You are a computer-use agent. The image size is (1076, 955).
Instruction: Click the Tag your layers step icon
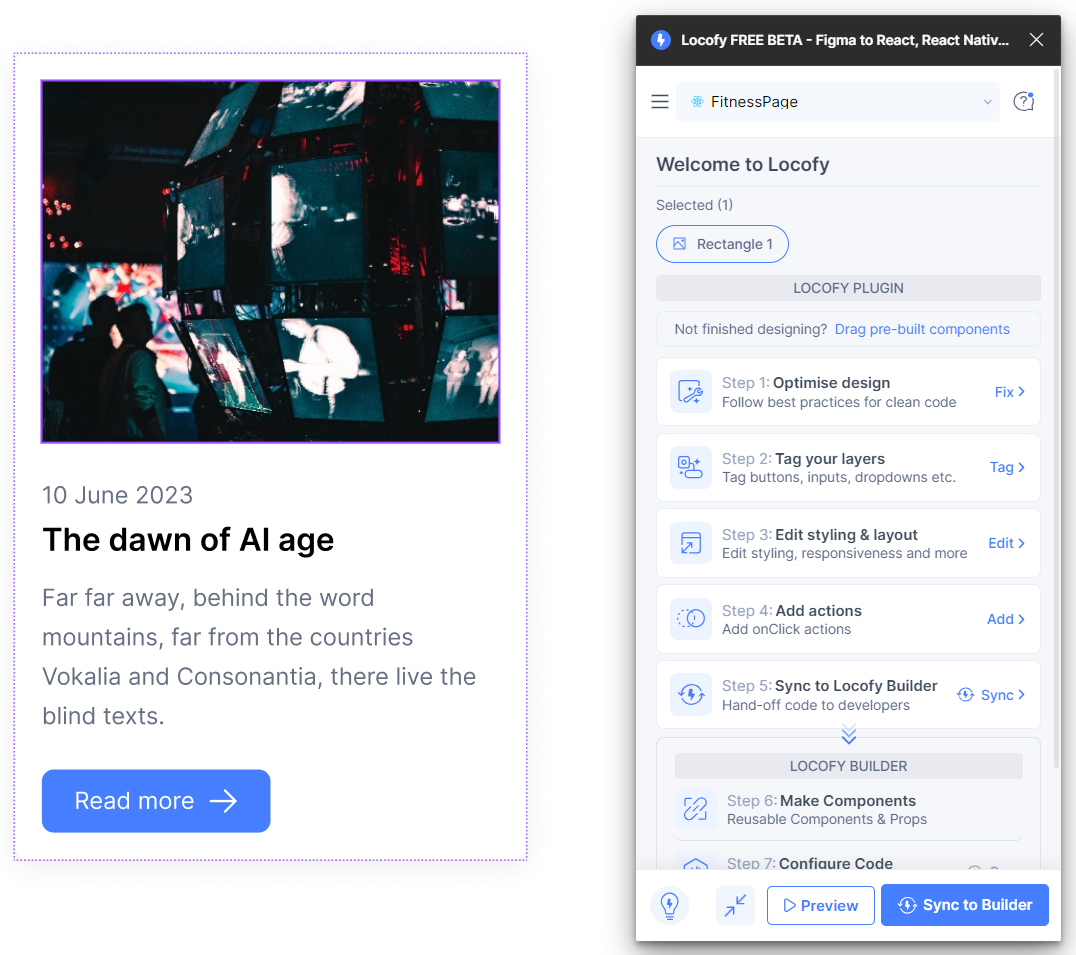point(690,467)
